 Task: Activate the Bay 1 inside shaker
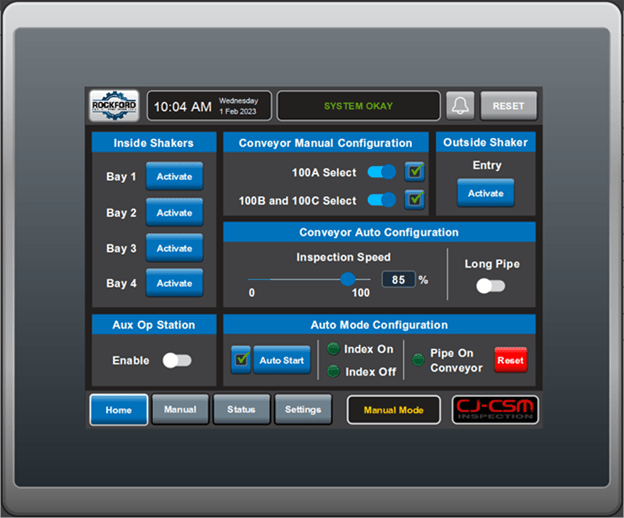click(174, 176)
